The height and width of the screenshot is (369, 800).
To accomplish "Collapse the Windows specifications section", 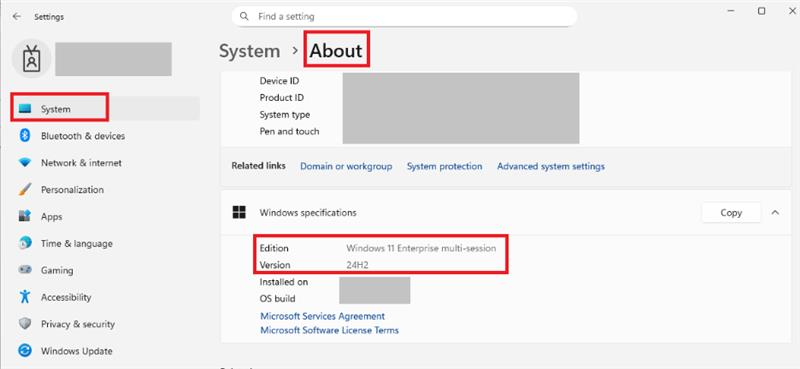I will (x=775, y=212).
